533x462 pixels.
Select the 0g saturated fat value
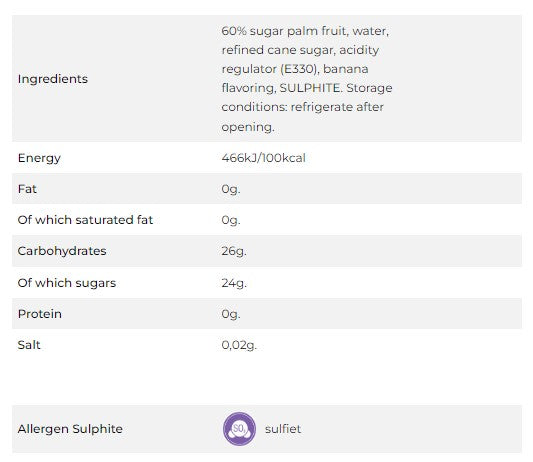click(x=231, y=220)
